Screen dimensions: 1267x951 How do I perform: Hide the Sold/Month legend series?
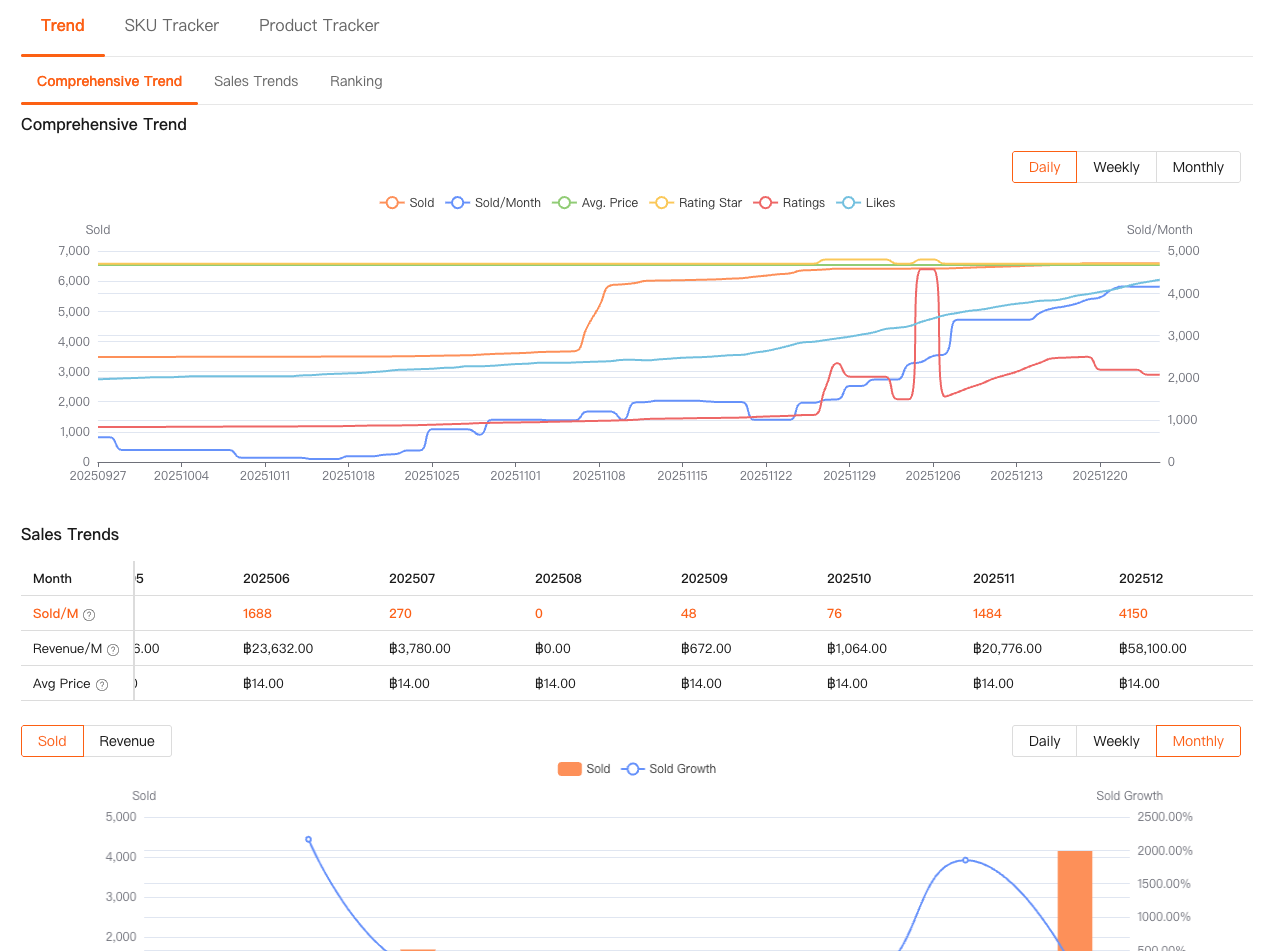[x=458, y=203]
